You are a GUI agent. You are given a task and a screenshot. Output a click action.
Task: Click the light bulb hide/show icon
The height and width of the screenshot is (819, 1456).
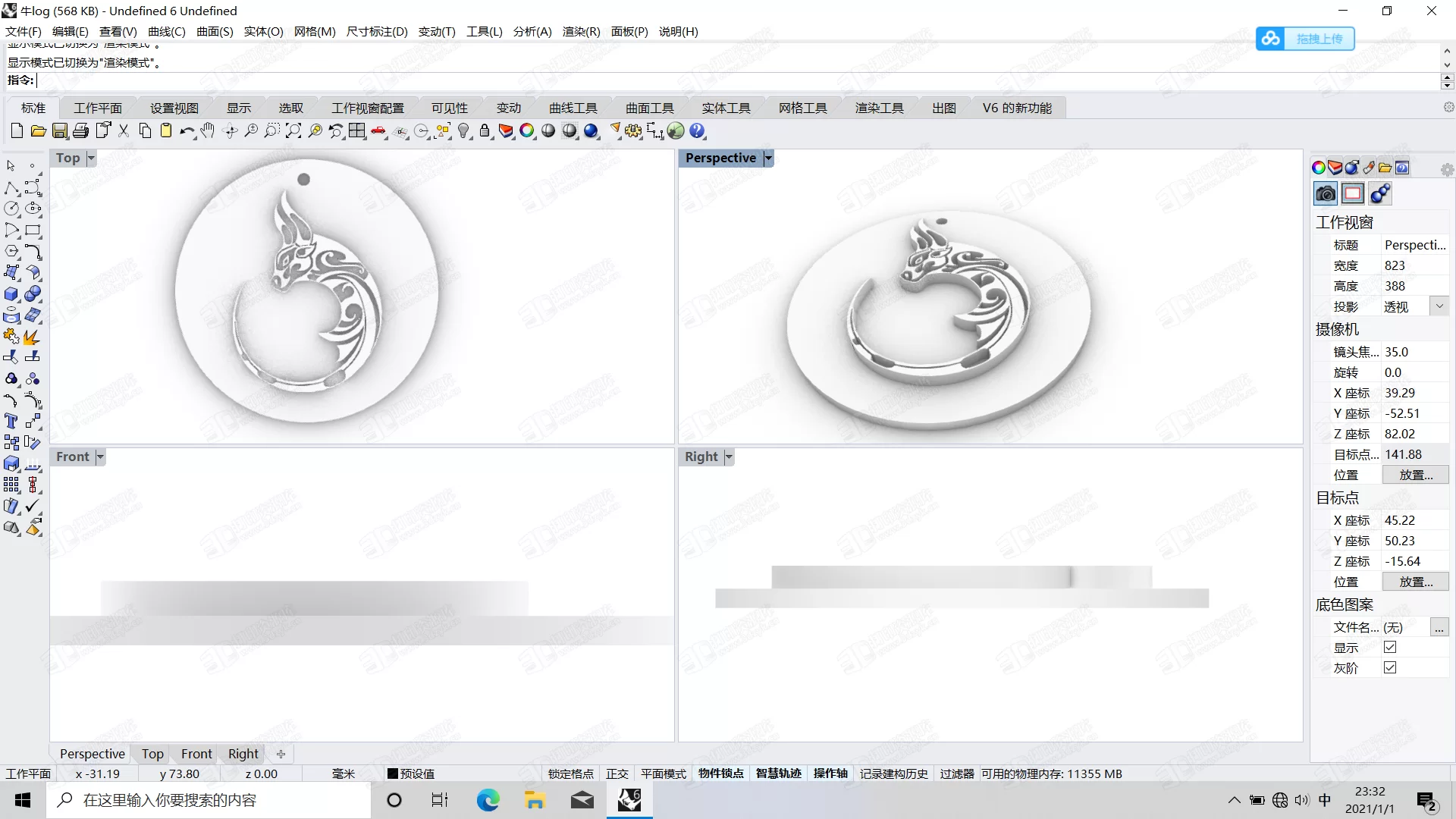464,131
